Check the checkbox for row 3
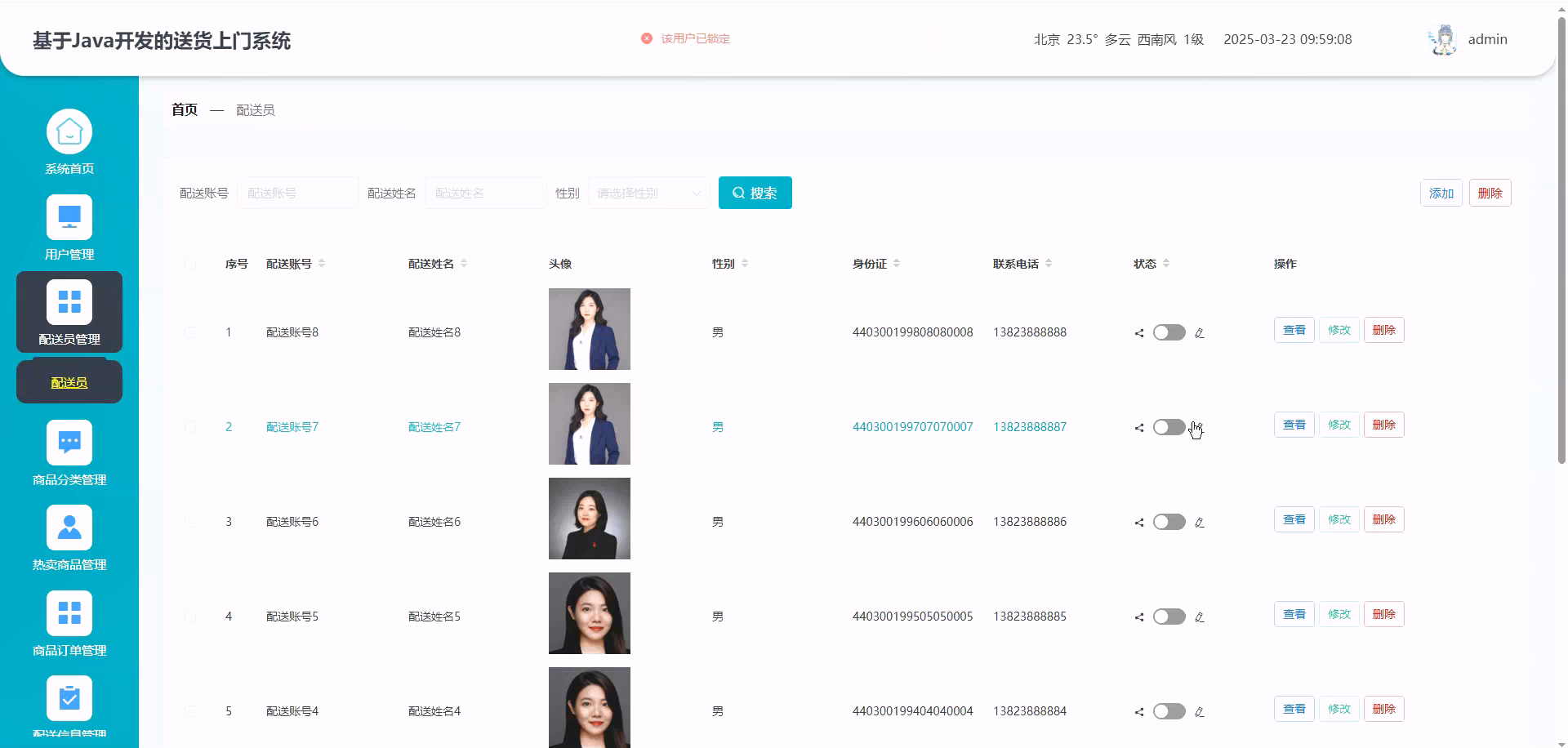1568x748 pixels. (190, 522)
